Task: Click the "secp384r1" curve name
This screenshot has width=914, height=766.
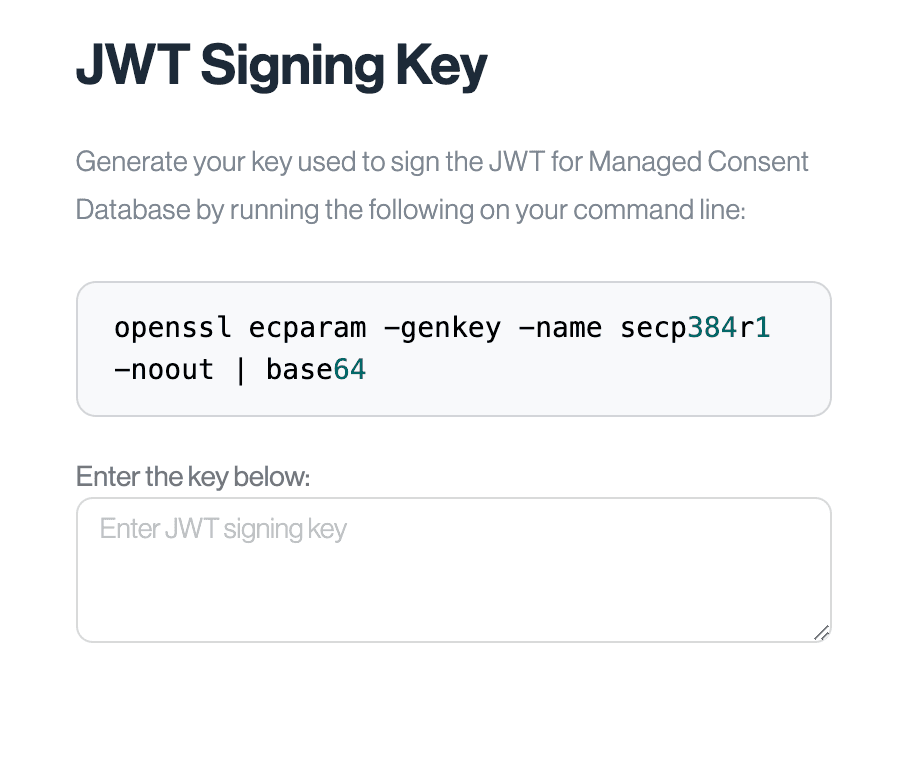Action: [x=695, y=327]
